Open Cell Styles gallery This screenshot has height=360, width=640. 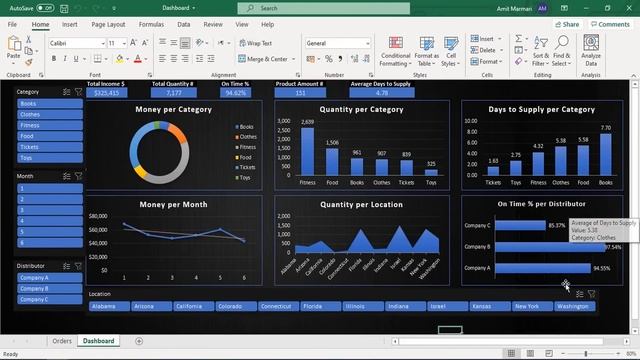point(451,51)
